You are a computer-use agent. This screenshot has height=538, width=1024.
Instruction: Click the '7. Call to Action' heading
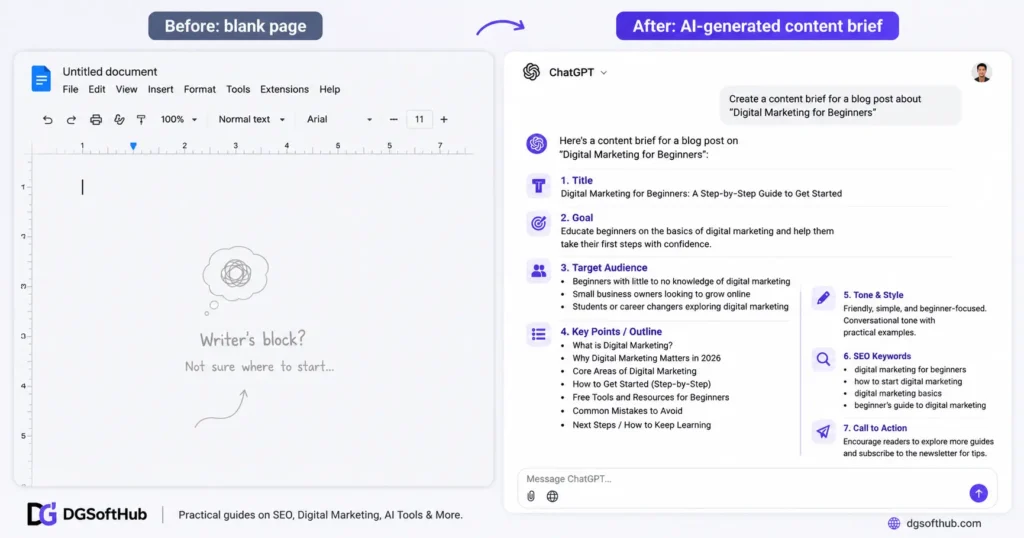pos(875,428)
